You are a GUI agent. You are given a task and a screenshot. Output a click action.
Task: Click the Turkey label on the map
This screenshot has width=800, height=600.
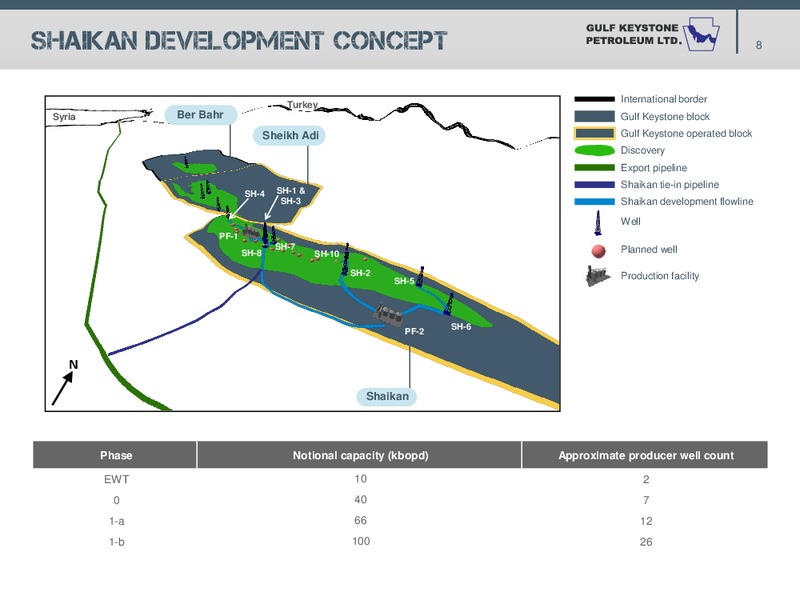302,105
